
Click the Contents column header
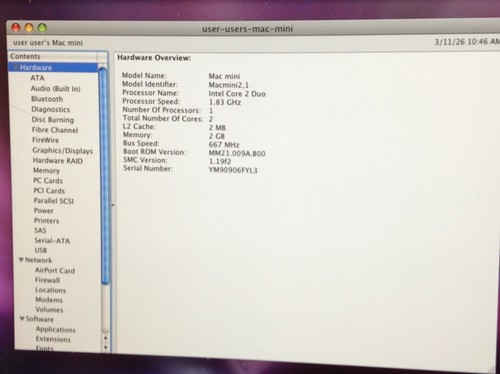[53, 56]
